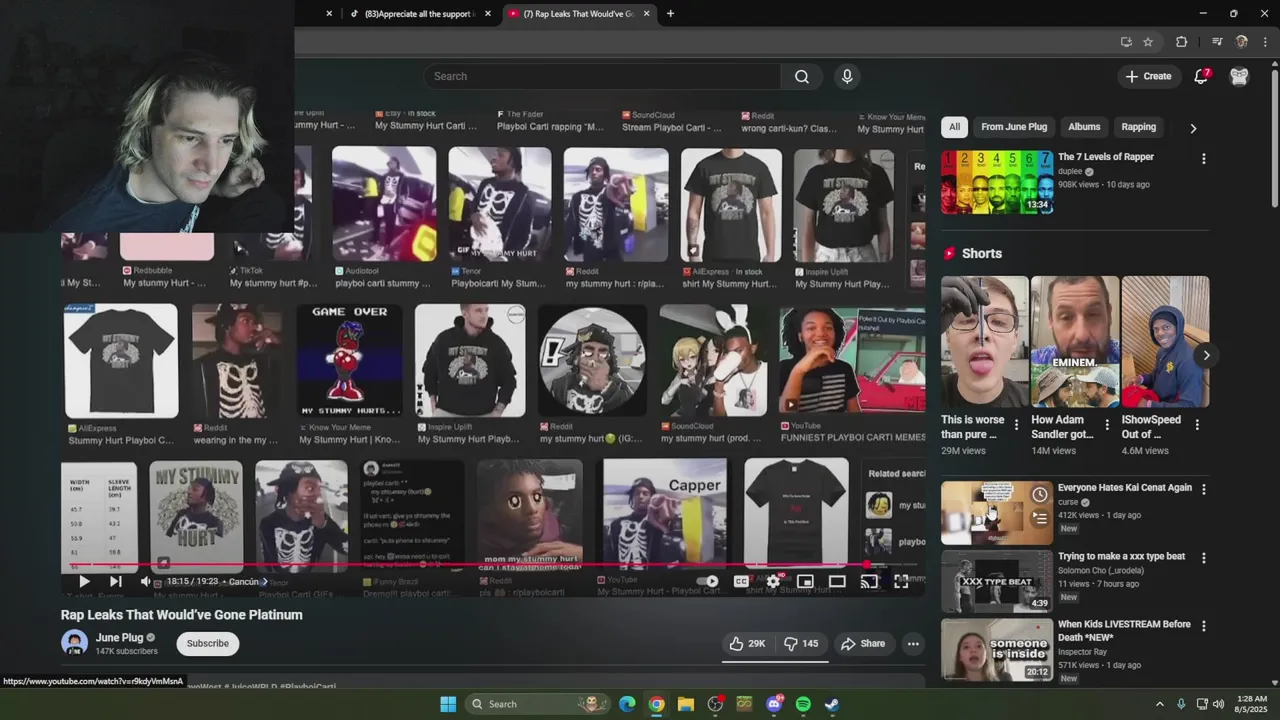1280x720 pixels.
Task: Toggle the autoplay switch in the player
Action: point(708,581)
